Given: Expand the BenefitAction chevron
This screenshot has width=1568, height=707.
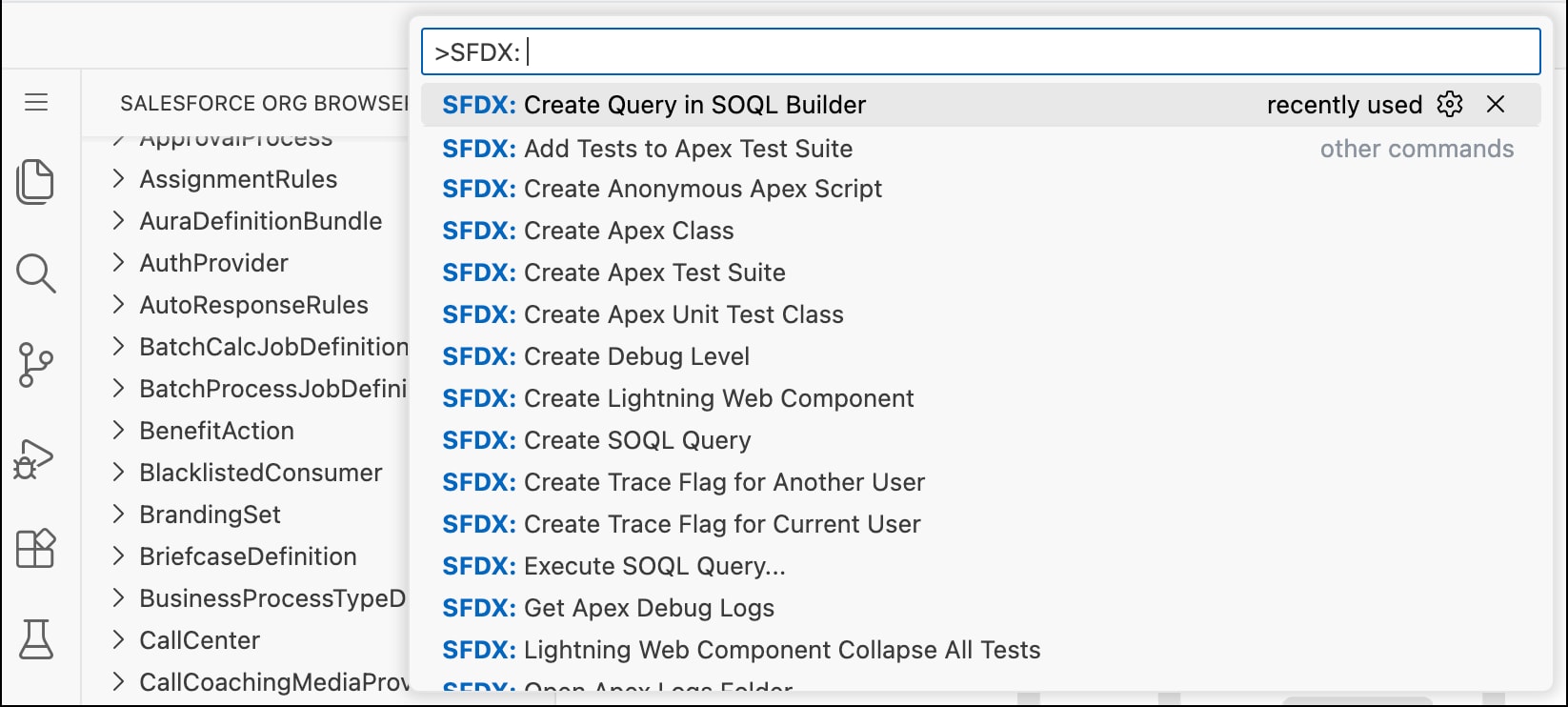Looking at the screenshot, I should pos(118,431).
